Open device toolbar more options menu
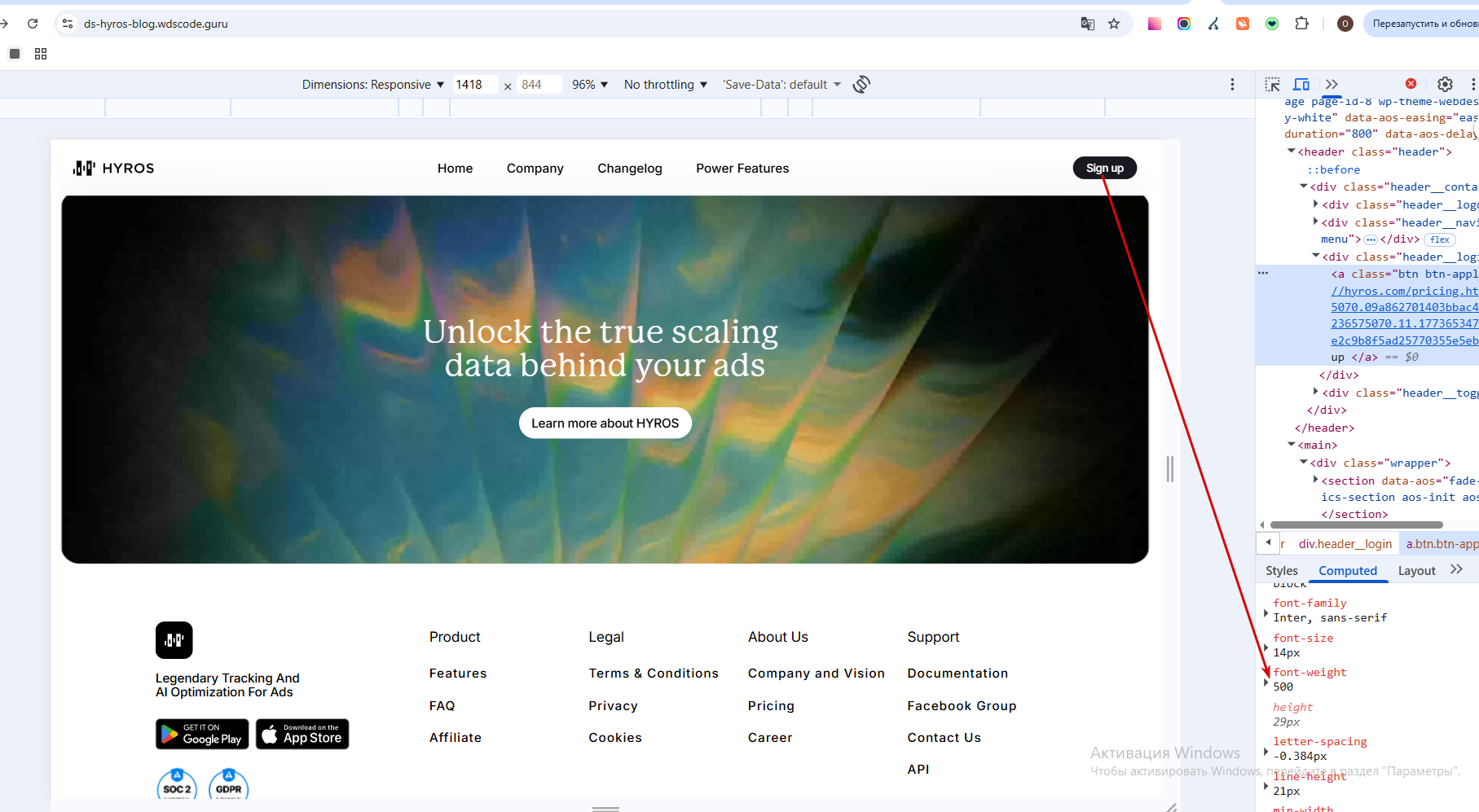 [x=1232, y=85]
